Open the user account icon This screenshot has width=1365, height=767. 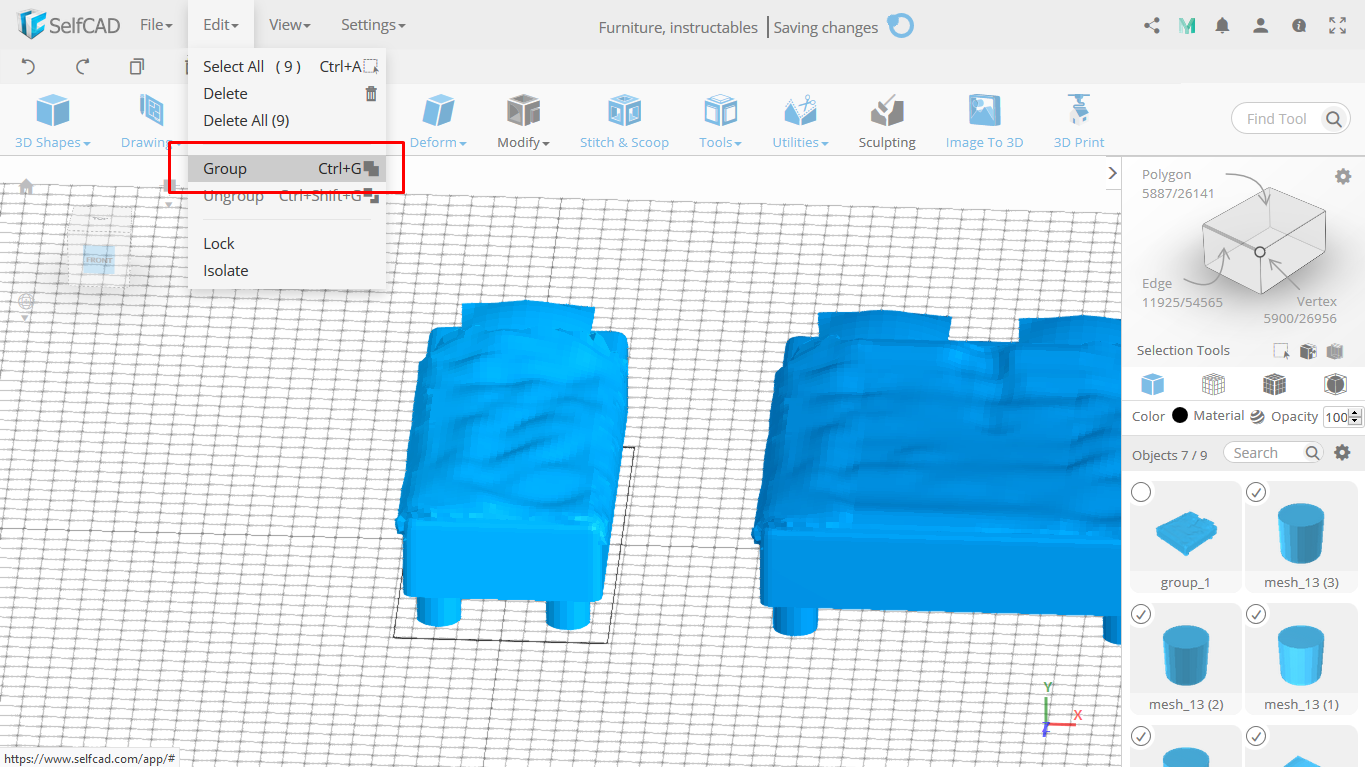[1261, 26]
